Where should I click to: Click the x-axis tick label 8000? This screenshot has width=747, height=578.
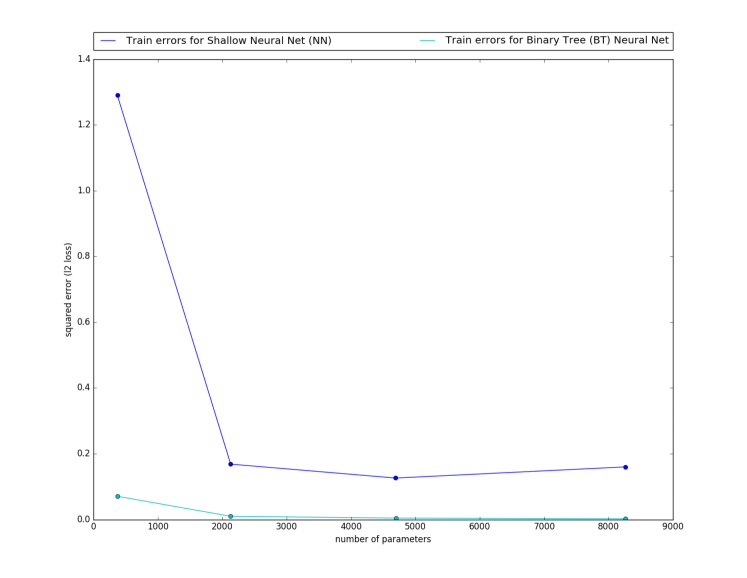point(608,527)
